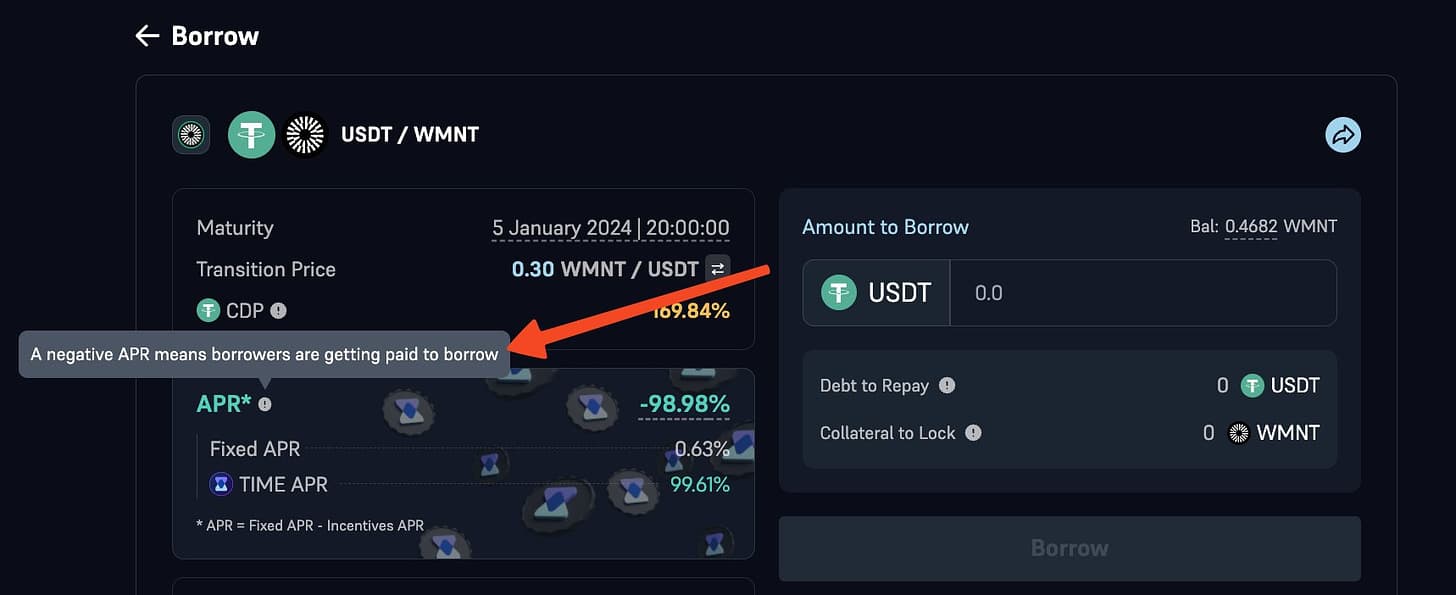Click the TIME APR token icon

[221, 485]
